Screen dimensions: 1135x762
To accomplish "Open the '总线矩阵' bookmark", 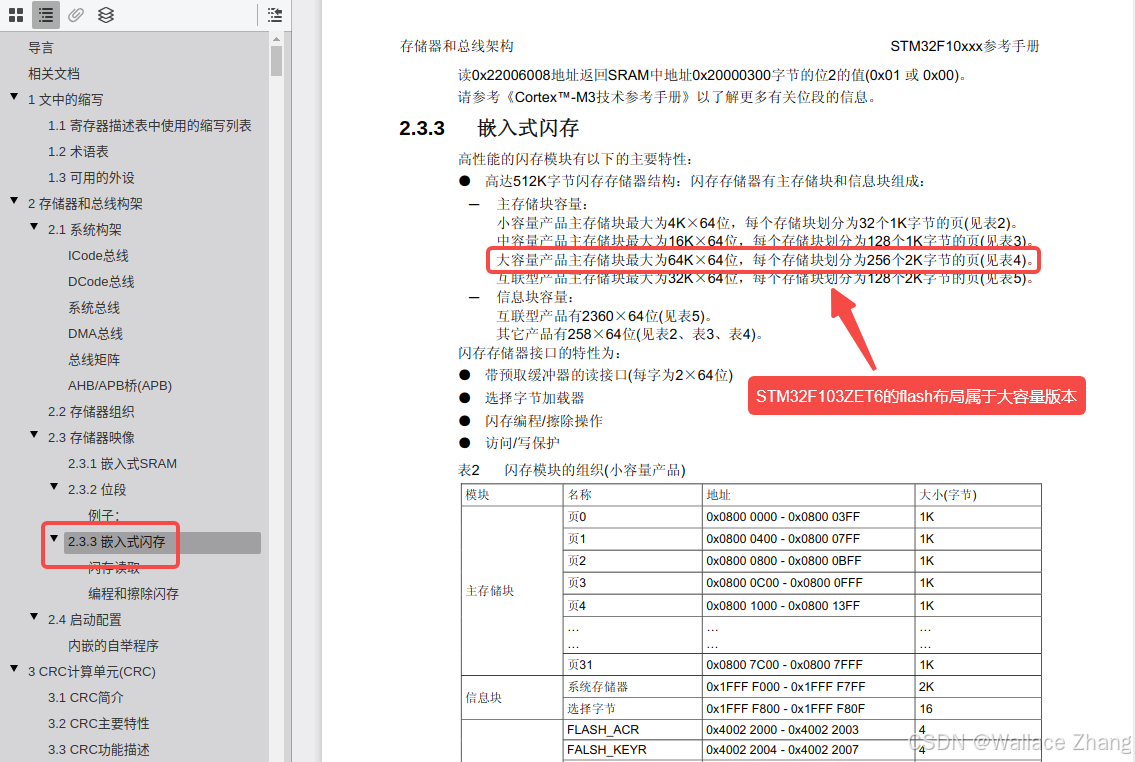I will tap(94, 360).
